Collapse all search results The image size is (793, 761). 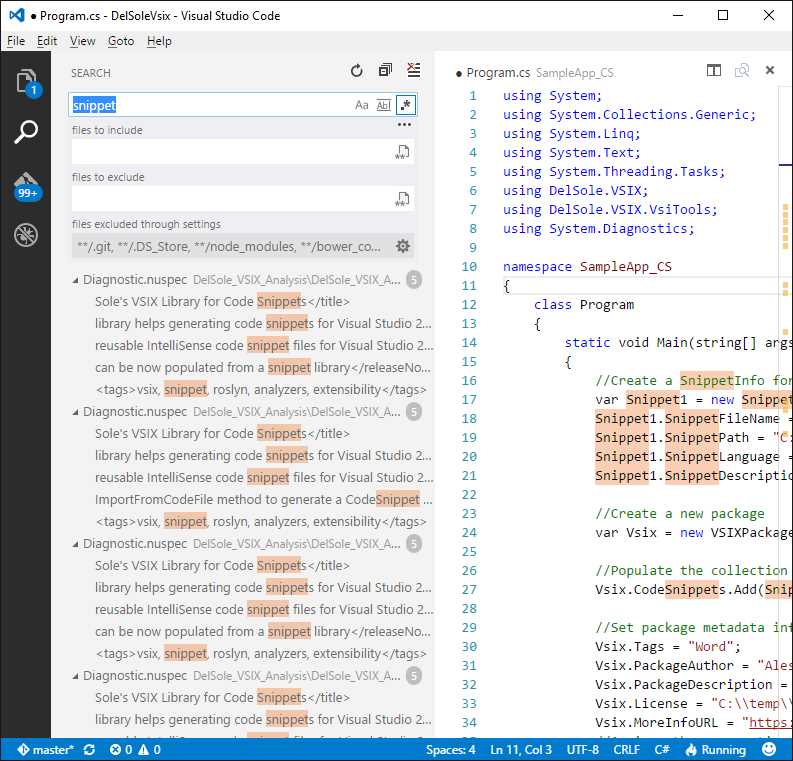[x=385, y=70]
